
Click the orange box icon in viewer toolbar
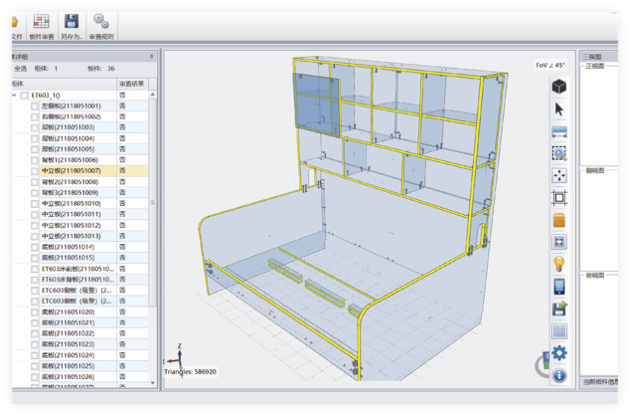coord(560,220)
